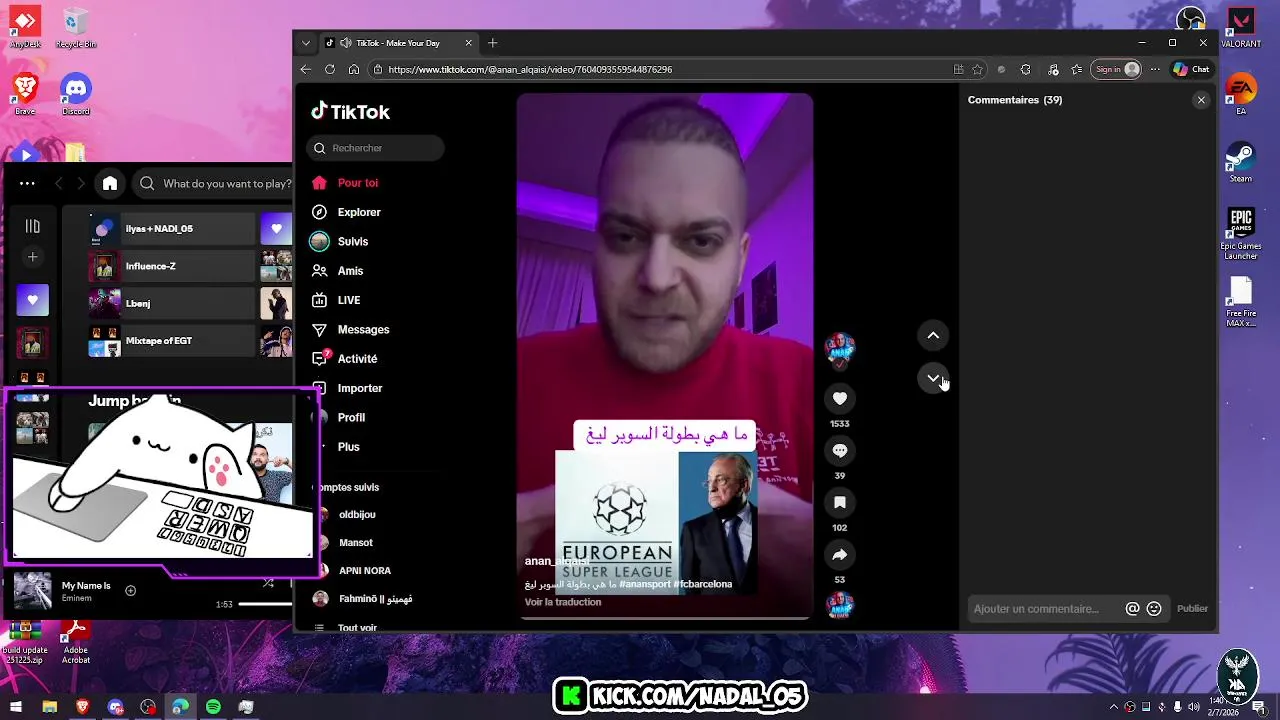Open comments via speech bubble icon
The width and height of the screenshot is (1280, 720).
pos(840,450)
